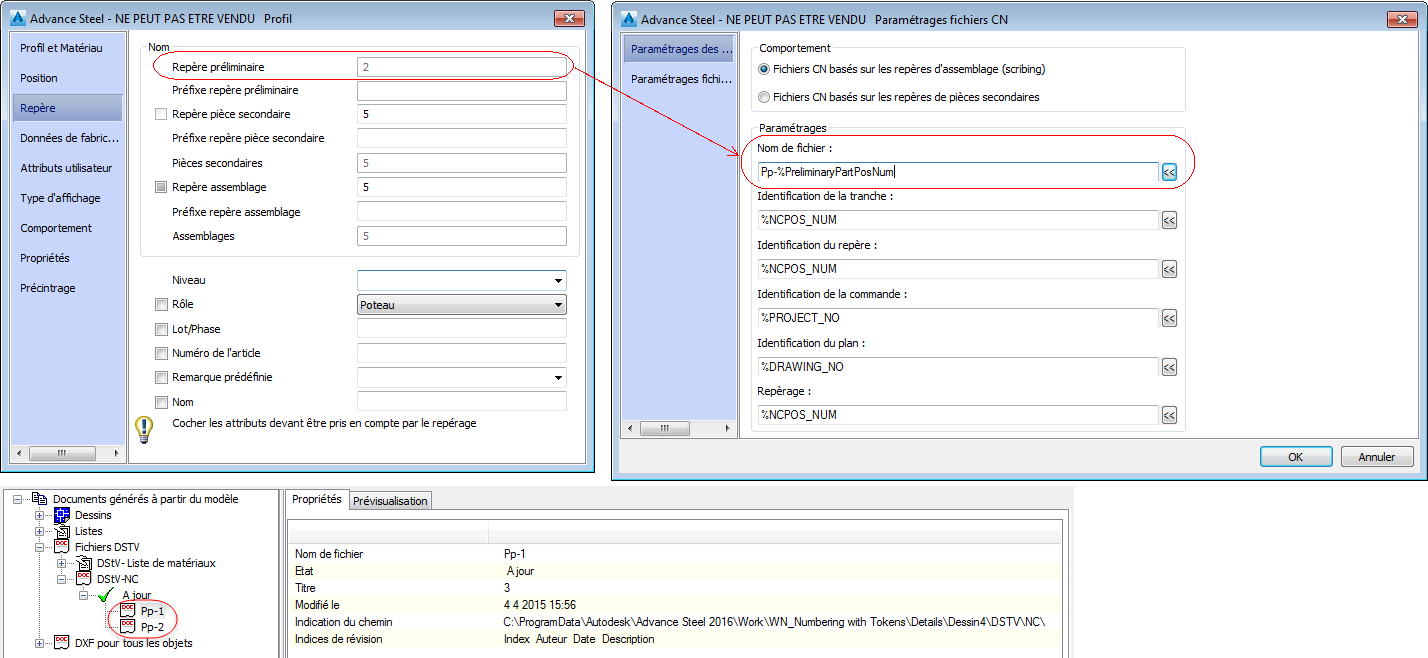Enable the Rôle checkbox
Image resolution: width=1428 pixels, height=658 pixels.
pos(162,304)
